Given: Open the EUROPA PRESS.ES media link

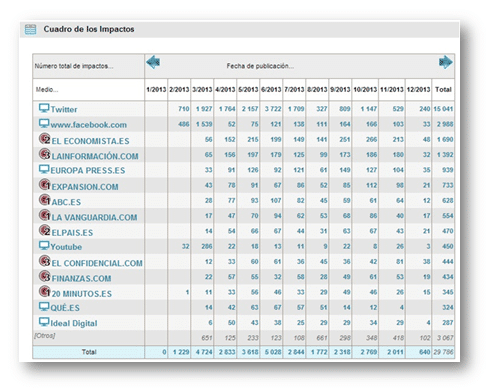Looking at the screenshot, I should [88, 170].
